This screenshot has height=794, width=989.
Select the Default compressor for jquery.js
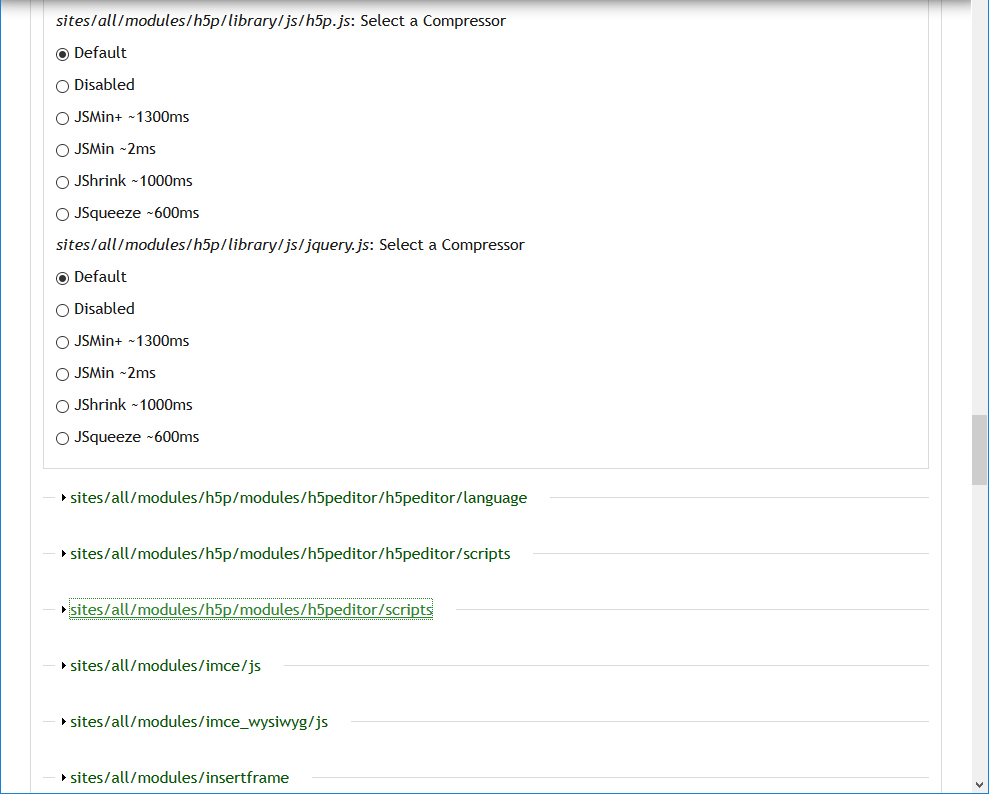tap(62, 278)
